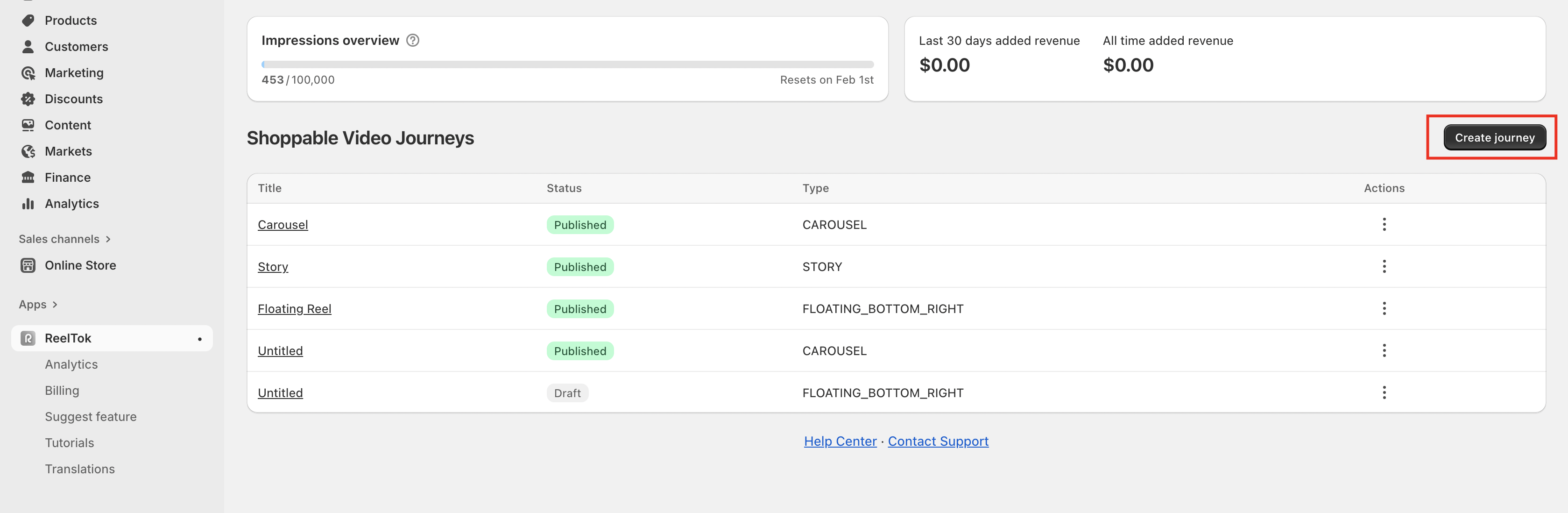Open ReelTok Billing submenu item
This screenshot has width=1568, height=513.
[x=62, y=391]
